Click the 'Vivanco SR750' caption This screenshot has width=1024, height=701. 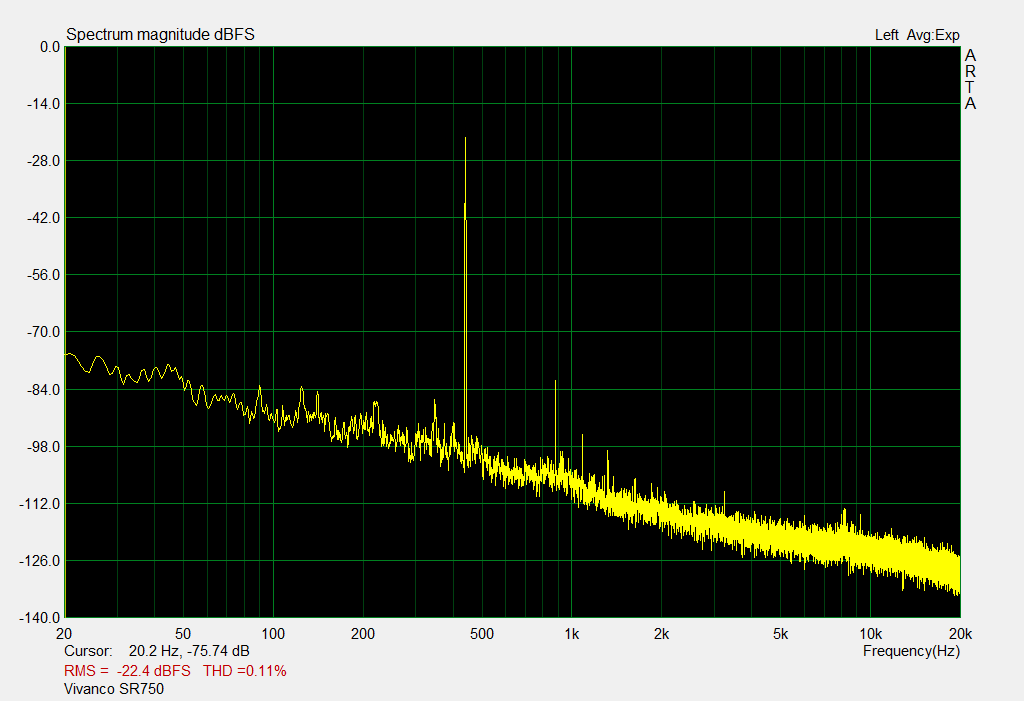[x=114, y=689]
